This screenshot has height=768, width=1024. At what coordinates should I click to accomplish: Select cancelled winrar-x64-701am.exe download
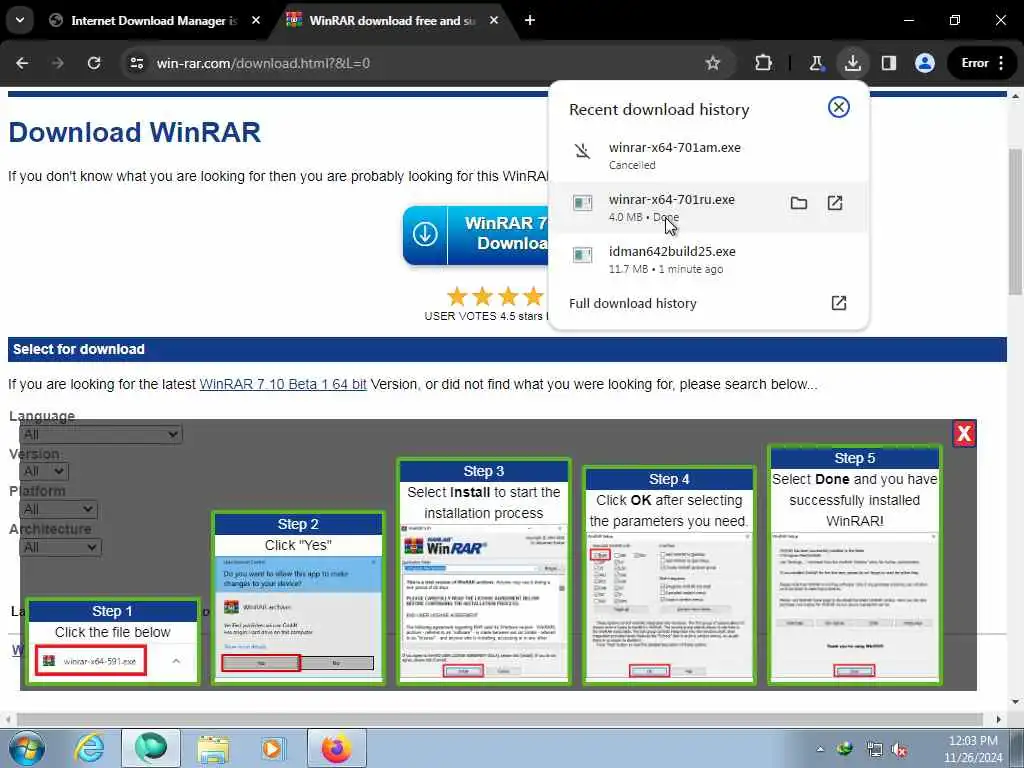coord(709,155)
